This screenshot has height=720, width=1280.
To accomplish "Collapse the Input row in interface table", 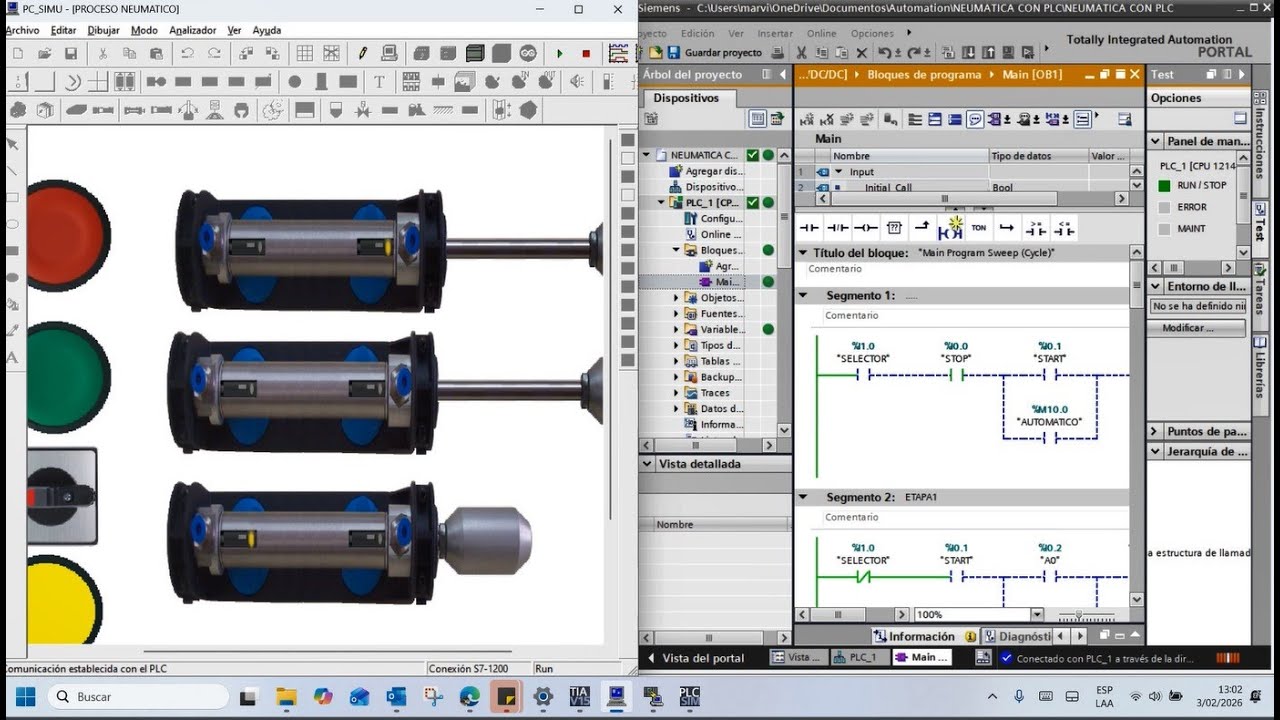I will [839, 172].
